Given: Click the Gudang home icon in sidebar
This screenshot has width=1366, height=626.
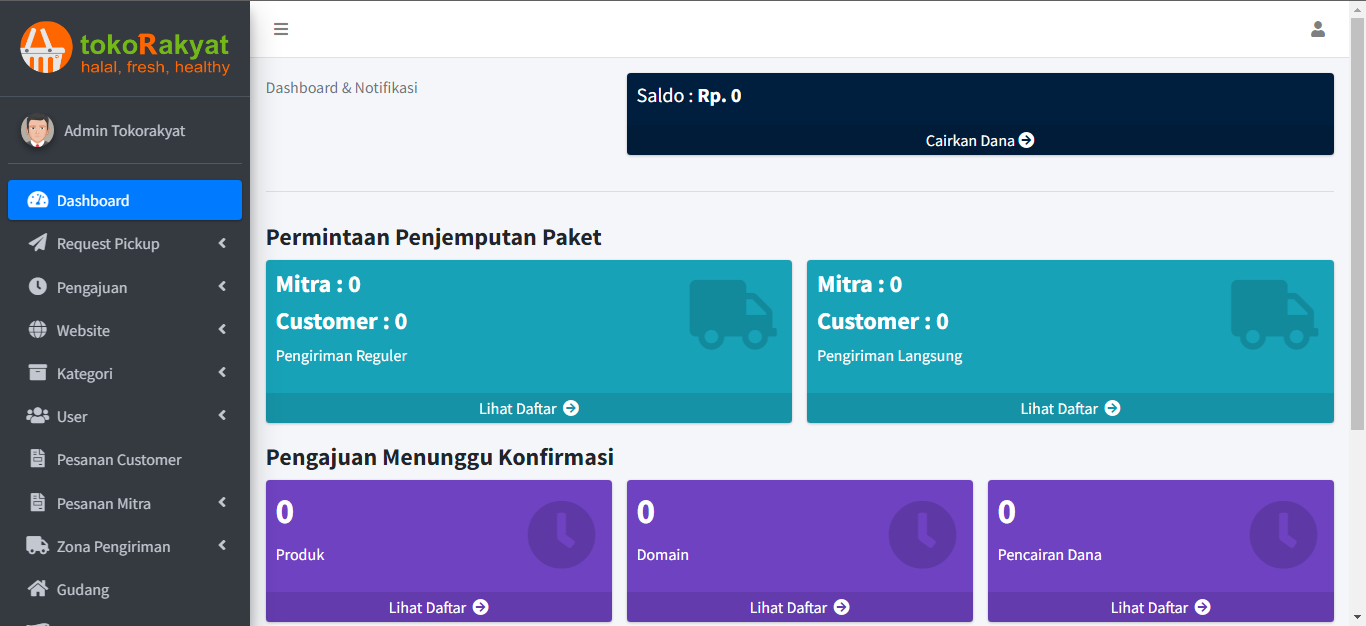Looking at the screenshot, I should pyautogui.click(x=38, y=589).
